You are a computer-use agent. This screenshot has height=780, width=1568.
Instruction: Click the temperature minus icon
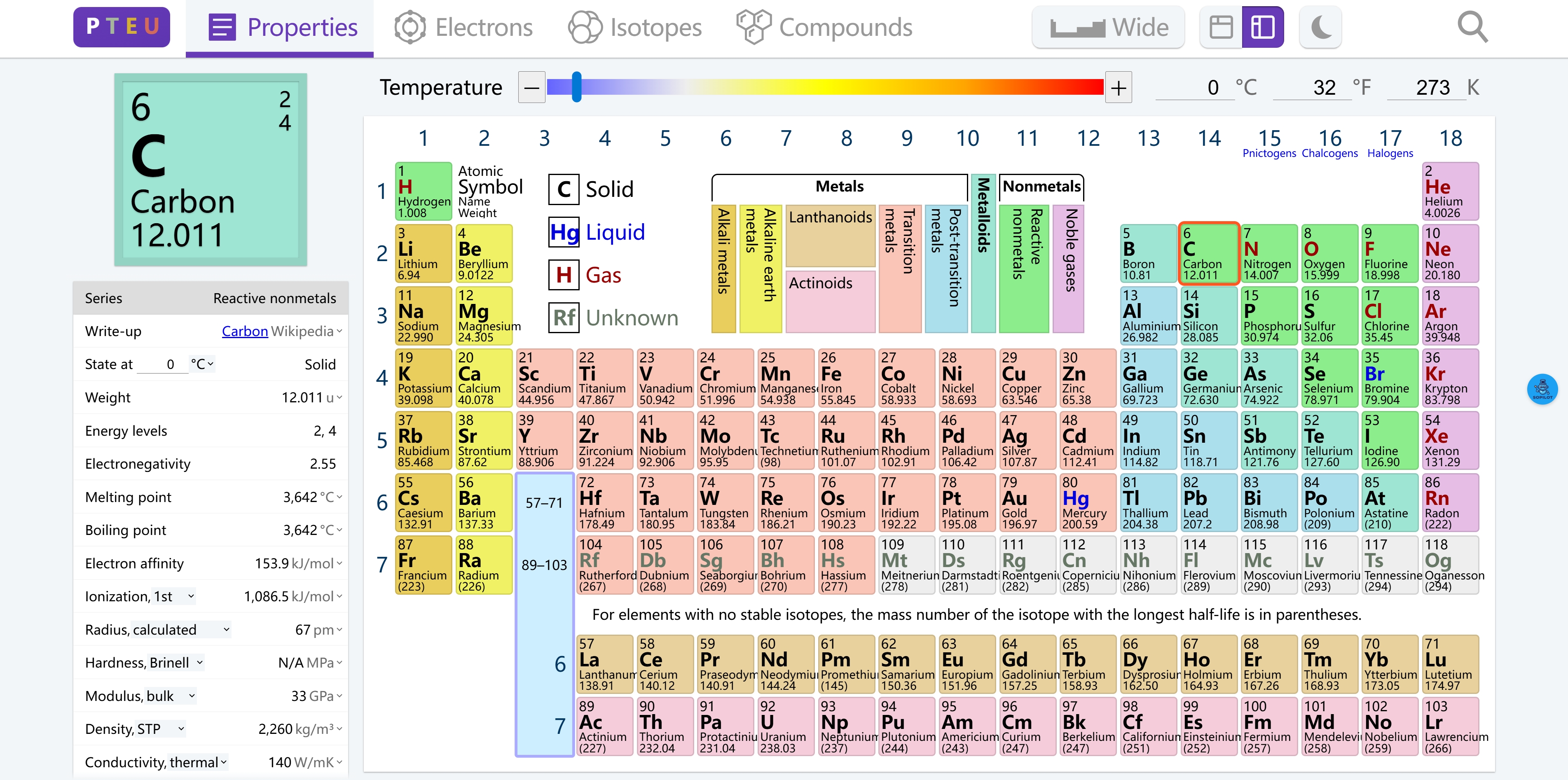pos(531,87)
